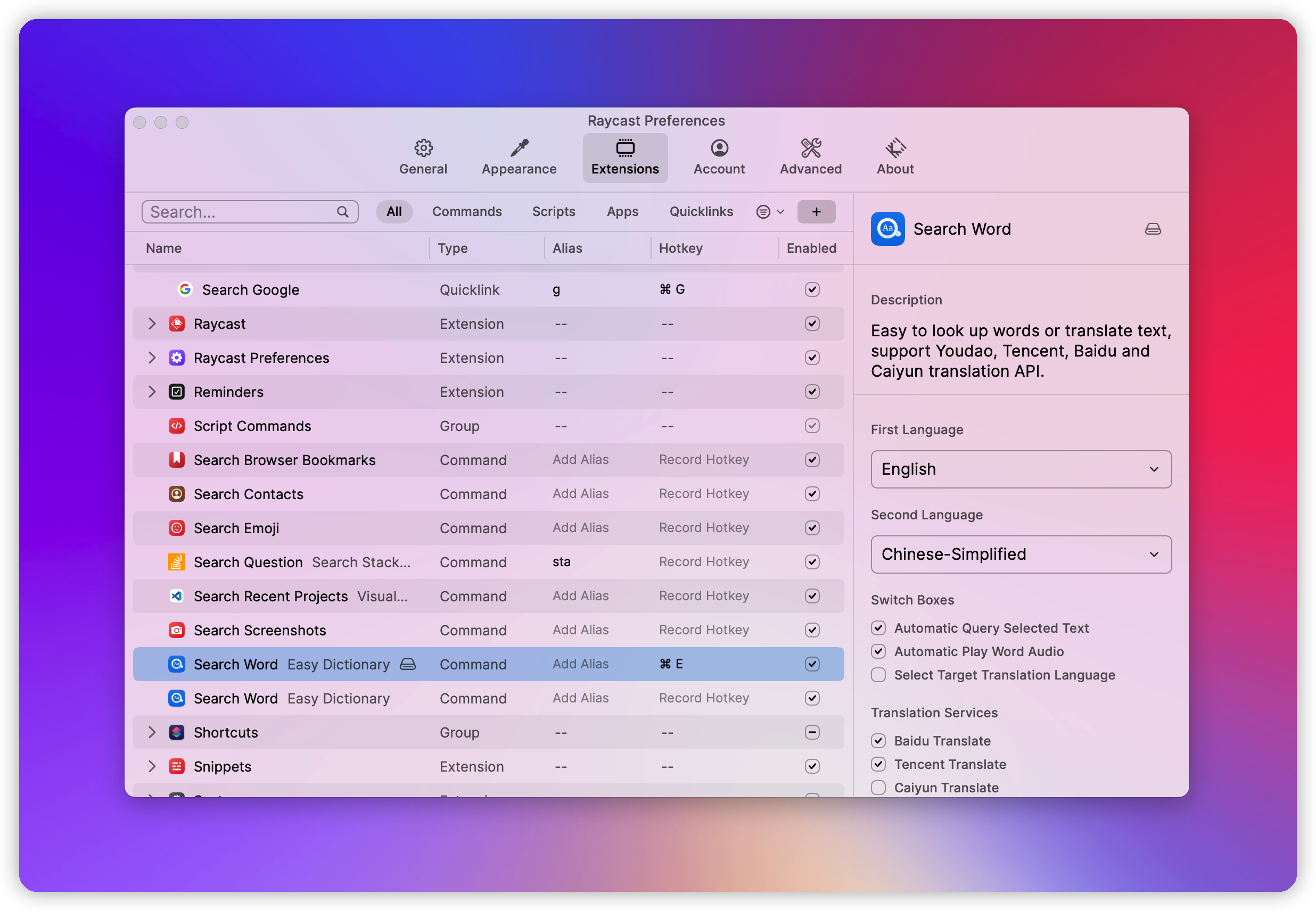The width and height of the screenshot is (1316, 911).
Task: Open the Second Language Chinese-Simplified dropdown
Action: pos(1020,554)
